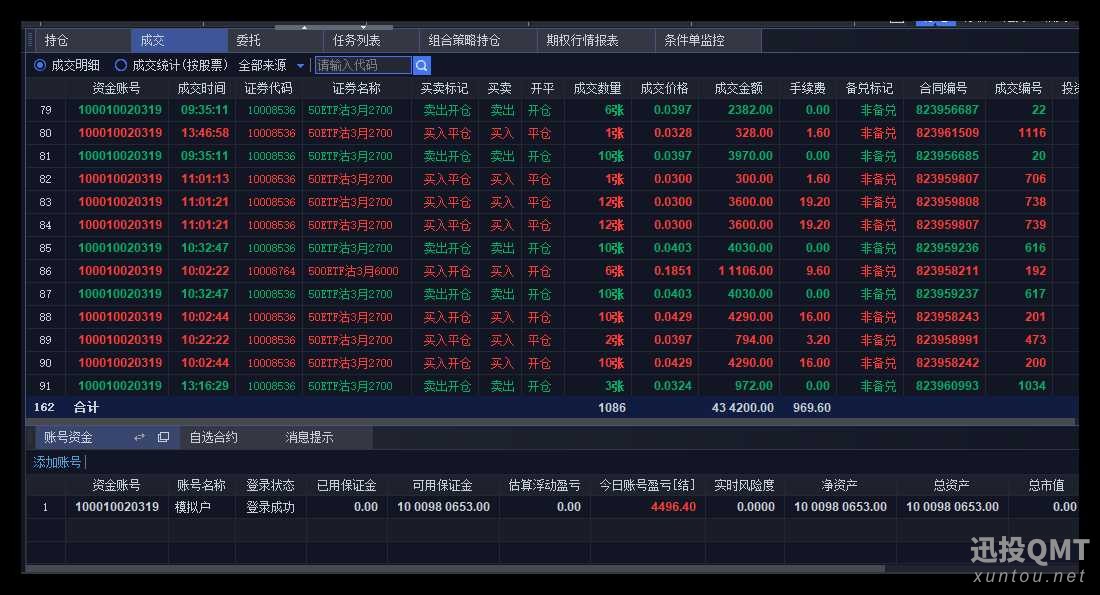Click the magnifier search icon beside code input
Image resolution: width=1100 pixels, height=595 pixels.
(x=422, y=65)
